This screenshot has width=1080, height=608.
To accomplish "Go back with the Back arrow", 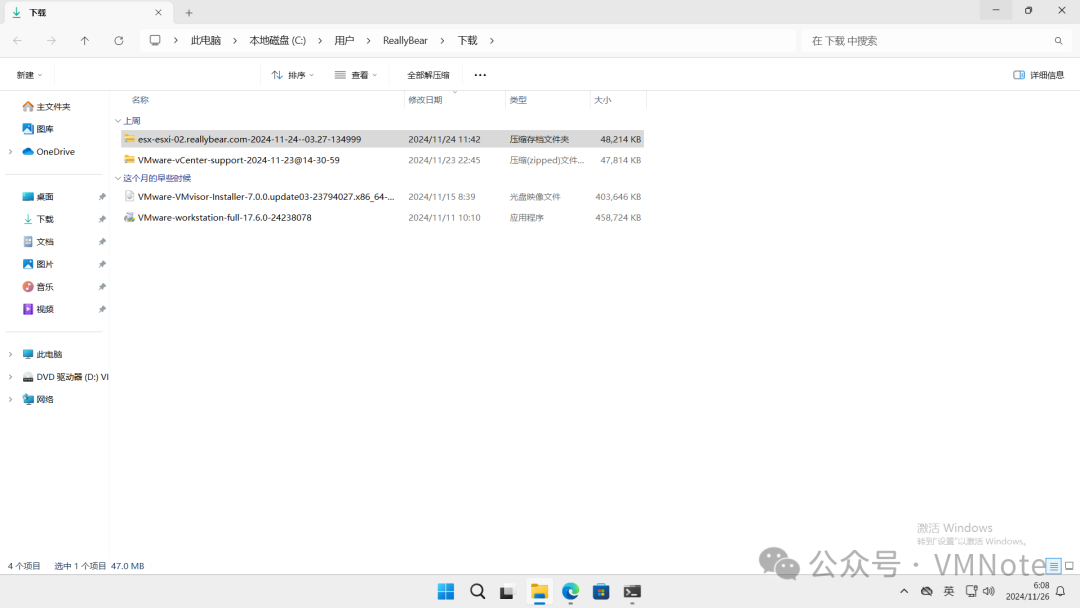I will pos(17,41).
